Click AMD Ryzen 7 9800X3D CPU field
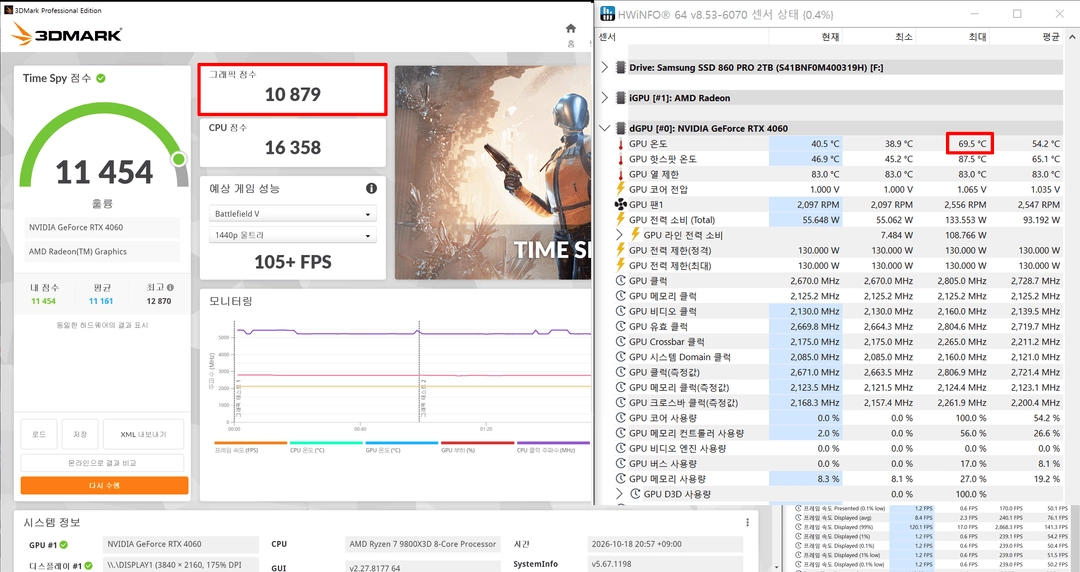Image resolution: width=1080 pixels, height=572 pixels. pyautogui.click(x=424, y=544)
